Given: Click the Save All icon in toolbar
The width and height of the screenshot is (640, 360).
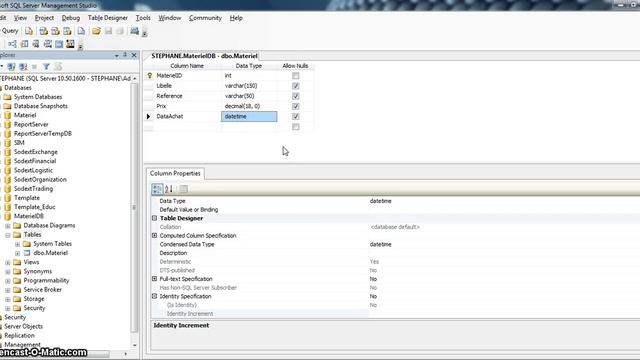Looking at the screenshot, I should click(x=120, y=31).
